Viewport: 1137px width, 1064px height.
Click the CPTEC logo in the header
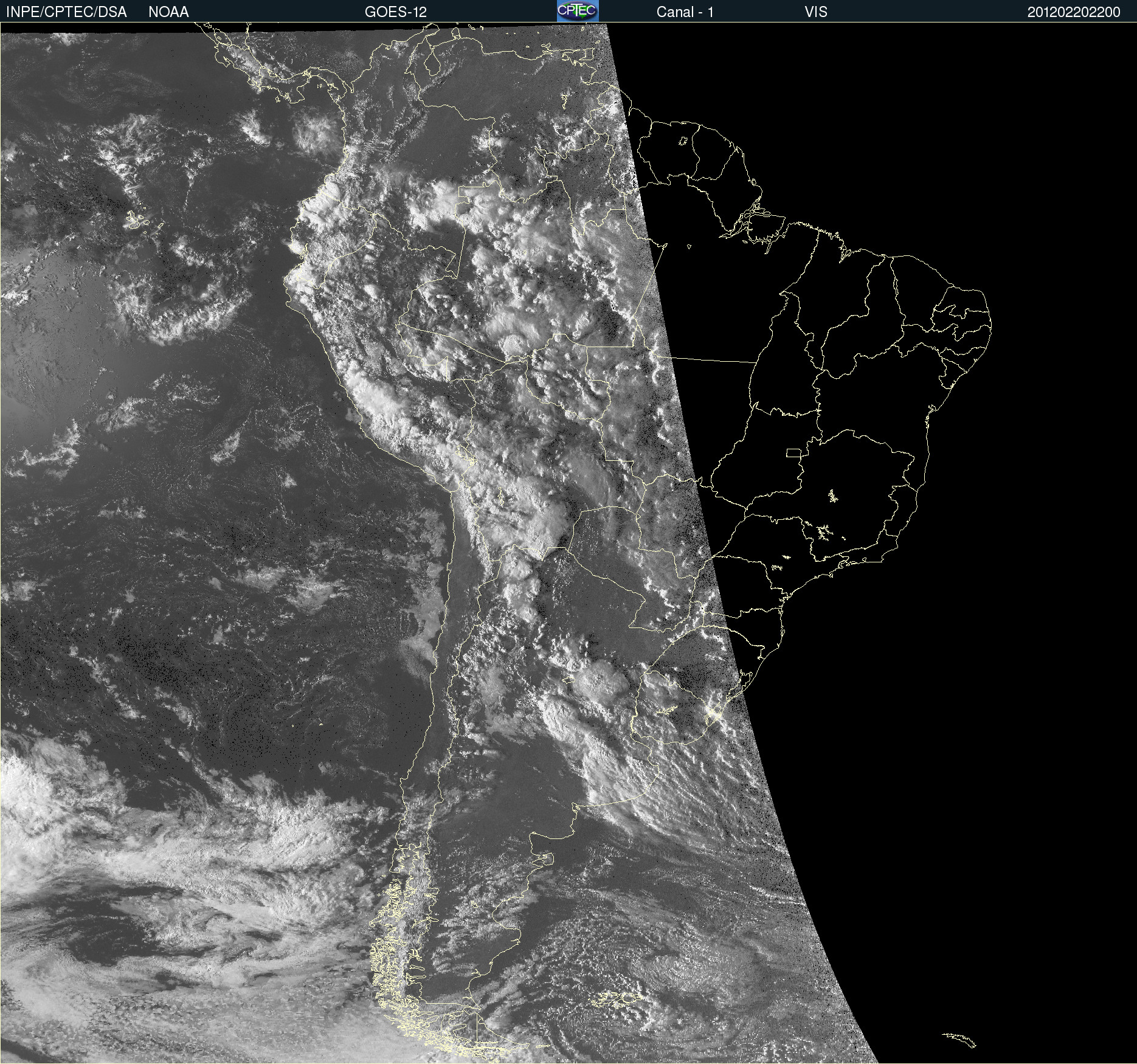[x=578, y=11]
